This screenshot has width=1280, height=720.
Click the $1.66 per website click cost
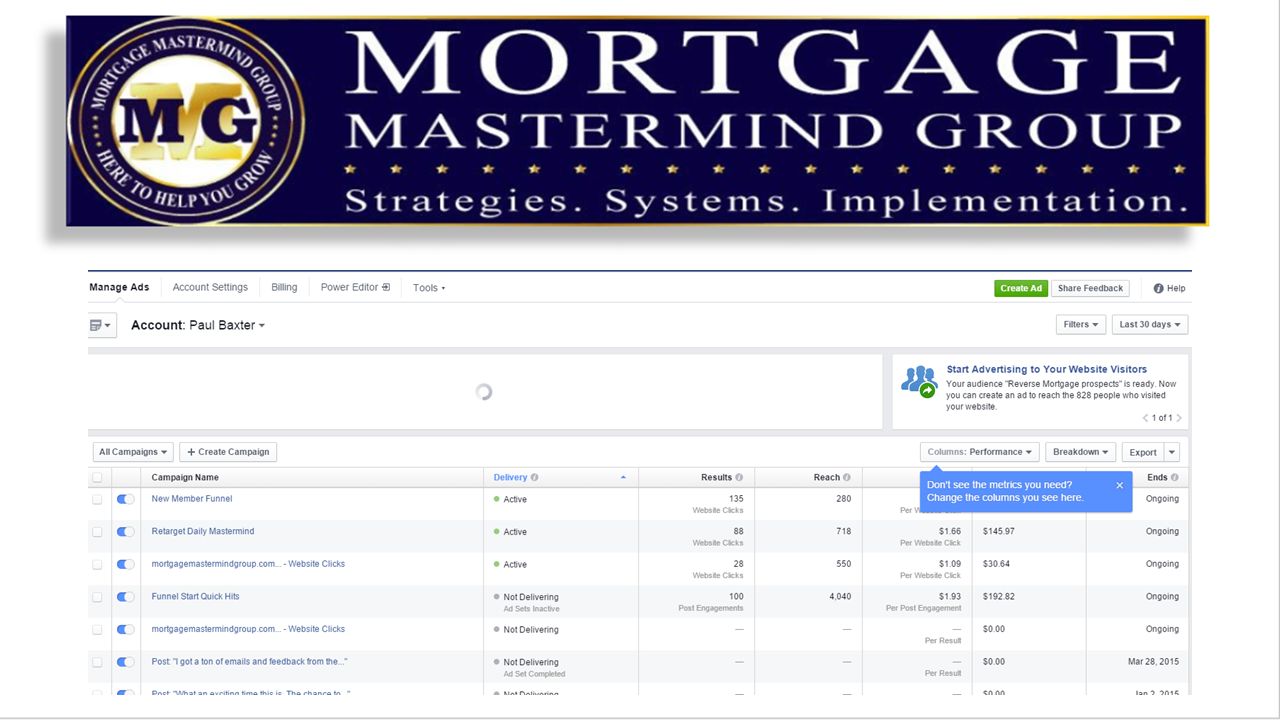click(949, 532)
